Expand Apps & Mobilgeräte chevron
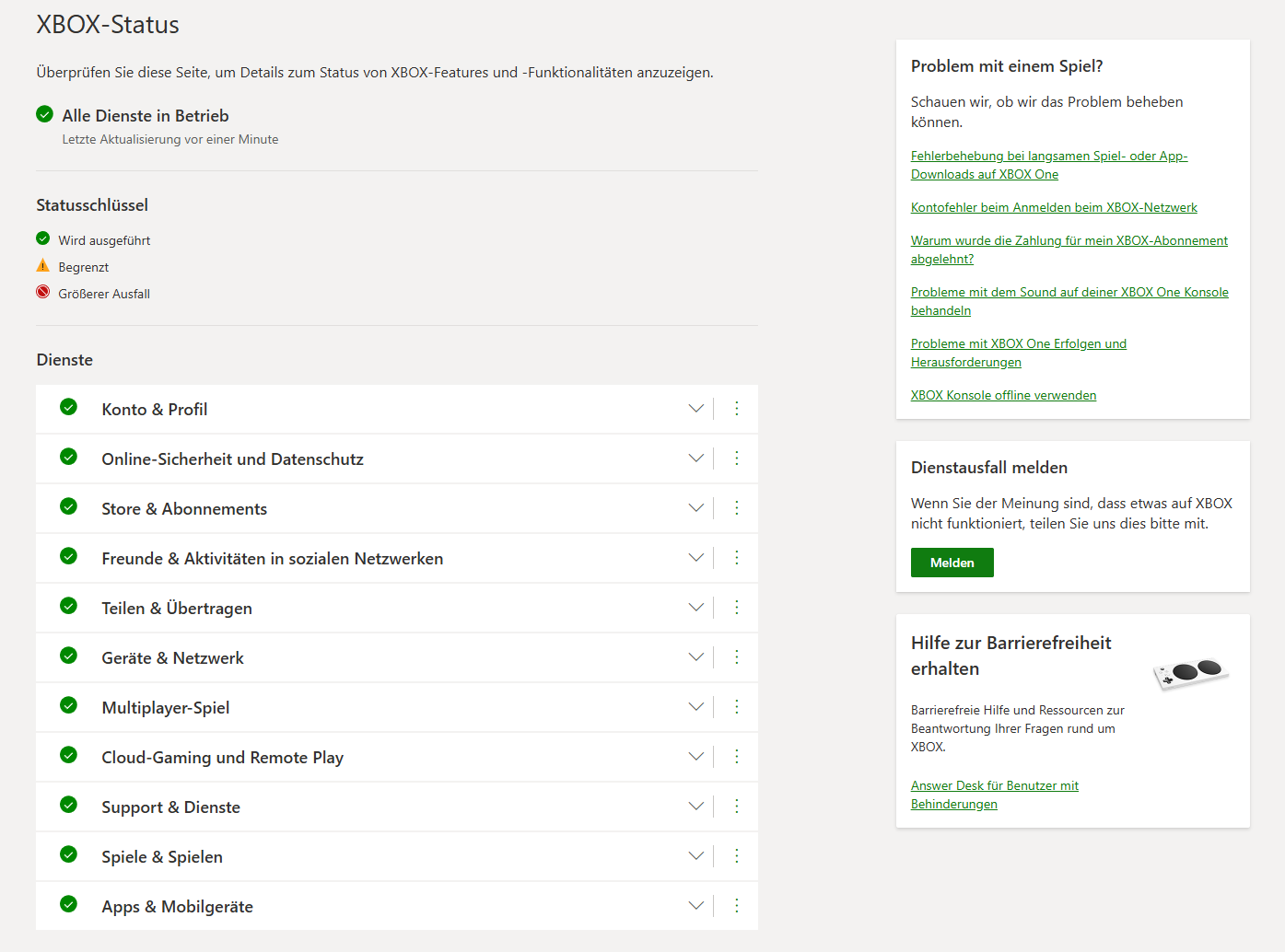The image size is (1285, 952). pyautogui.click(x=696, y=906)
